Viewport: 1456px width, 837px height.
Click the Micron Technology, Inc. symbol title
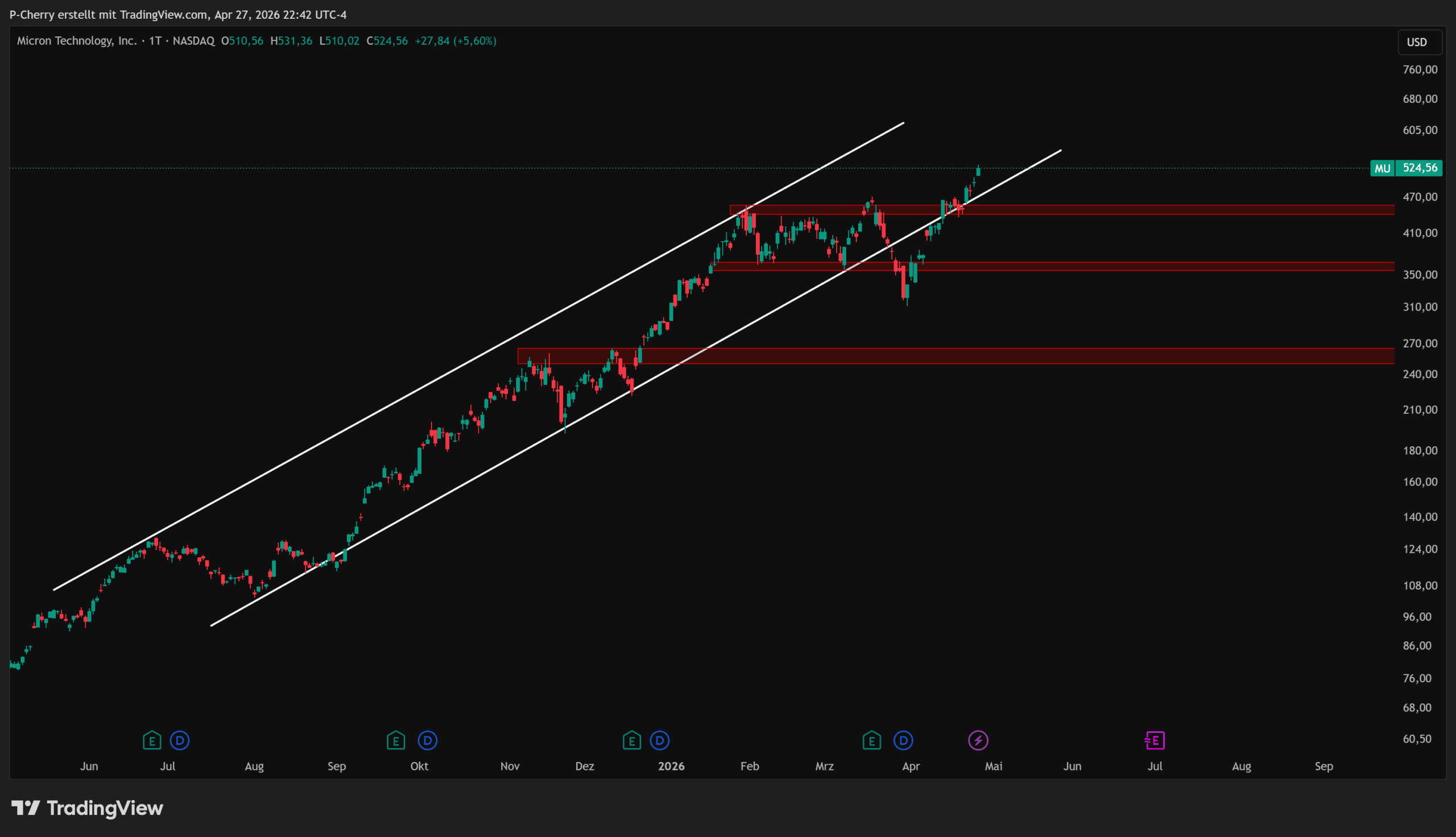[x=76, y=41]
